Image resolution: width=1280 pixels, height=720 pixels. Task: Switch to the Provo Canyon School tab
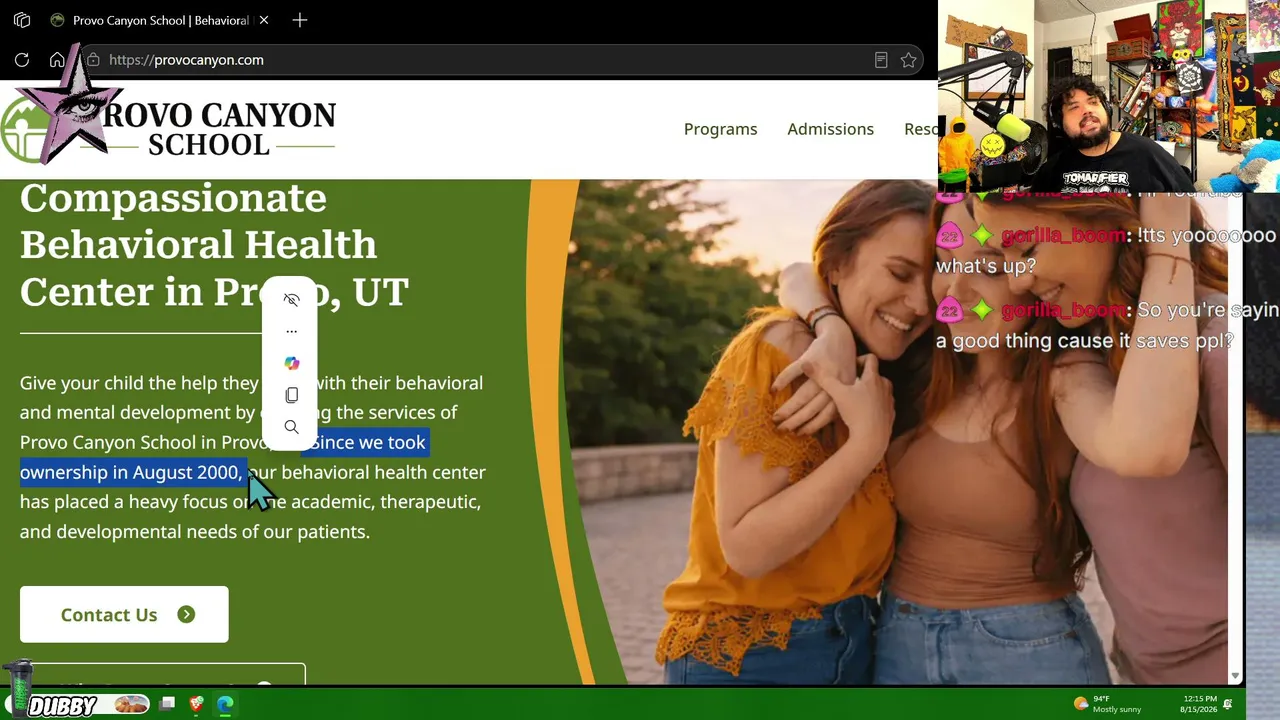[160, 20]
